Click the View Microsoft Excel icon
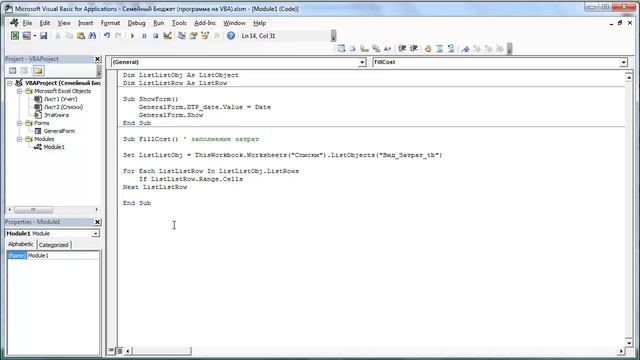640x360 pixels. coord(15,36)
